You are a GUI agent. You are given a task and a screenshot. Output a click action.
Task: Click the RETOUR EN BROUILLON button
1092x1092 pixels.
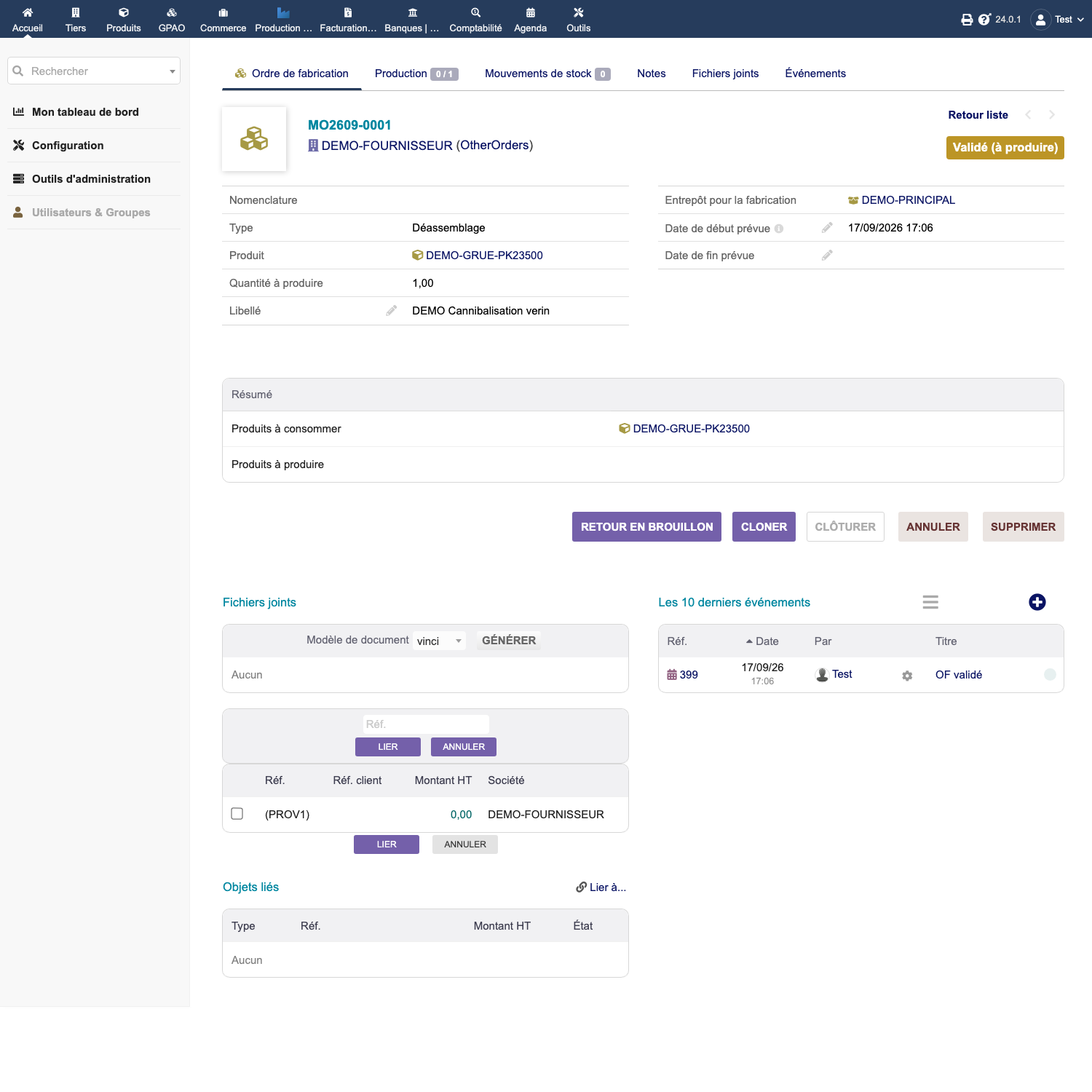click(646, 526)
